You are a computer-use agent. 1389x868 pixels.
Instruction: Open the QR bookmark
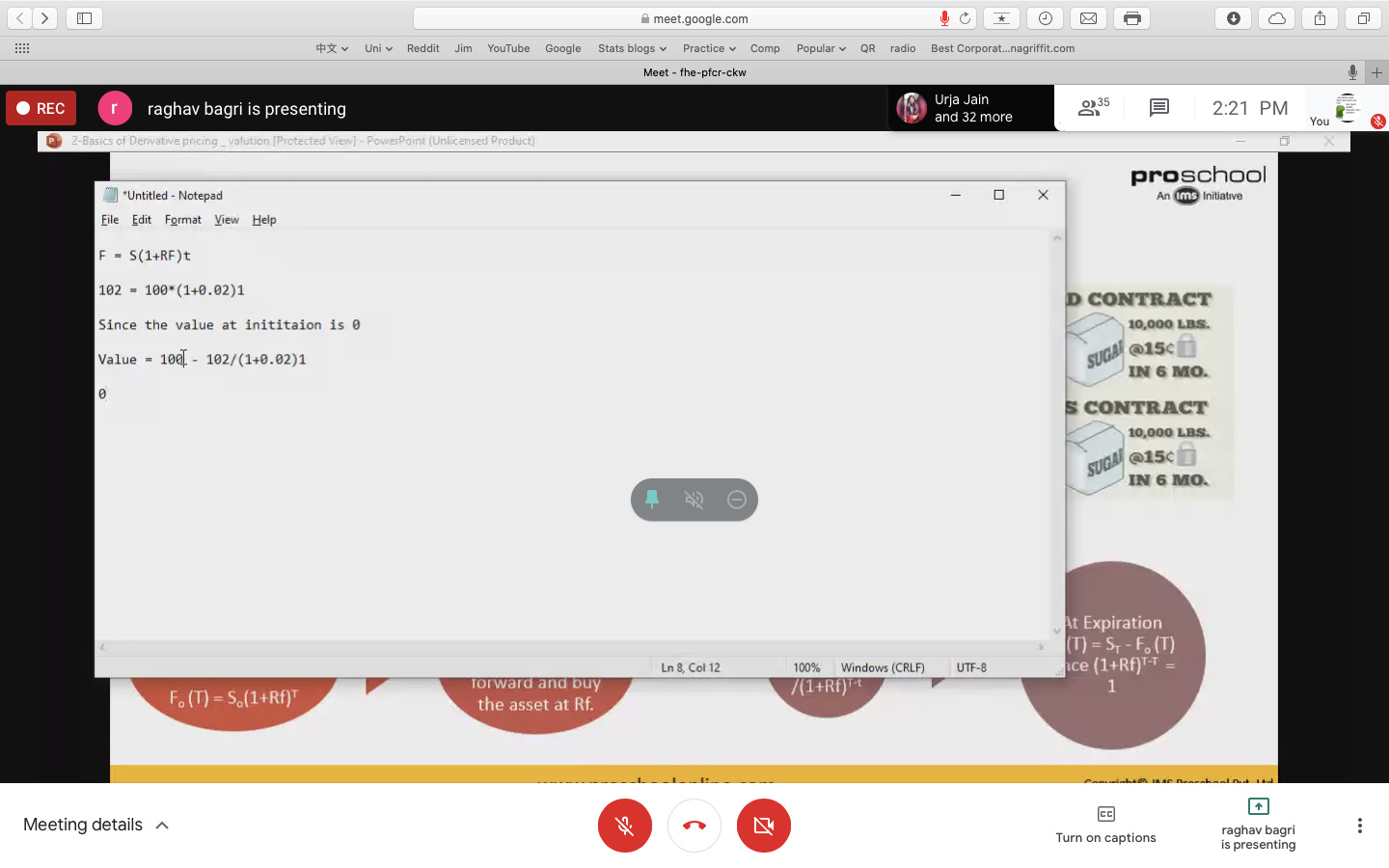click(x=868, y=48)
